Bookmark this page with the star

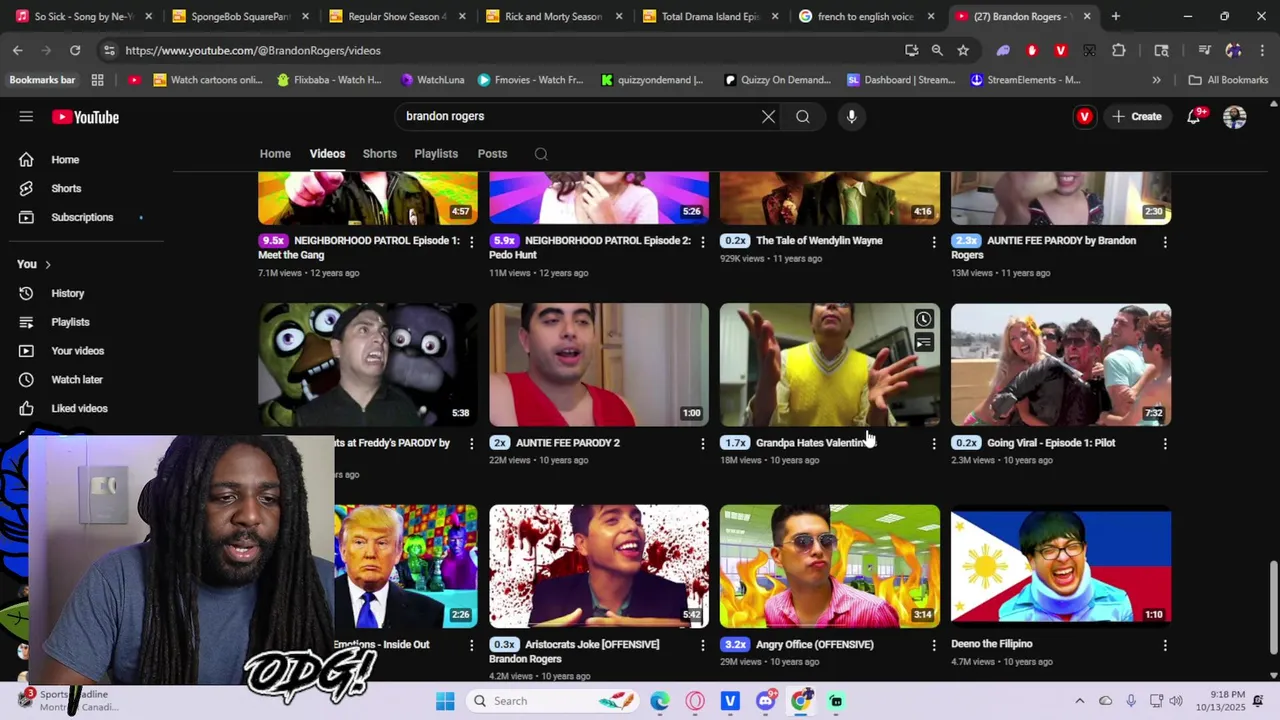(963, 50)
